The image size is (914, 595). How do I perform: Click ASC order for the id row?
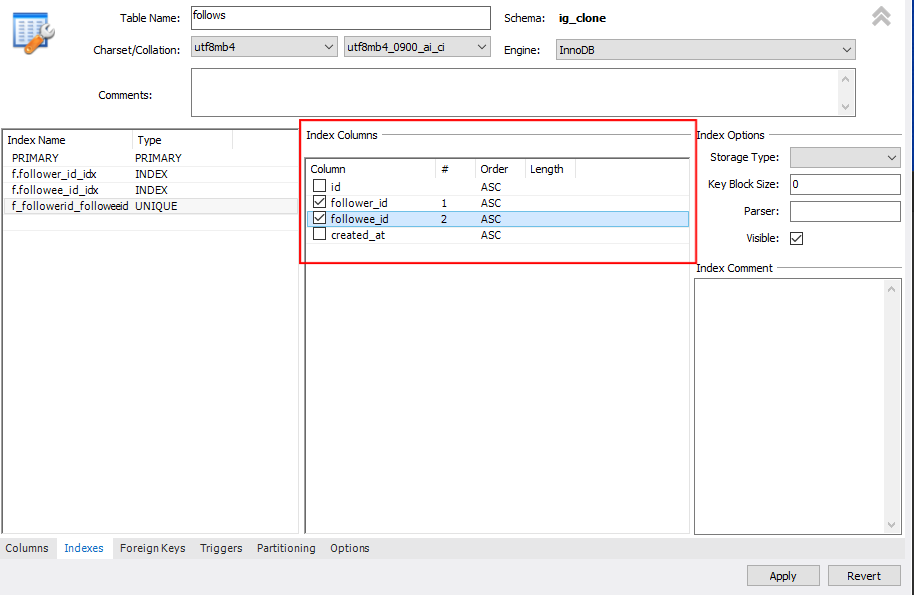pyautogui.click(x=491, y=187)
